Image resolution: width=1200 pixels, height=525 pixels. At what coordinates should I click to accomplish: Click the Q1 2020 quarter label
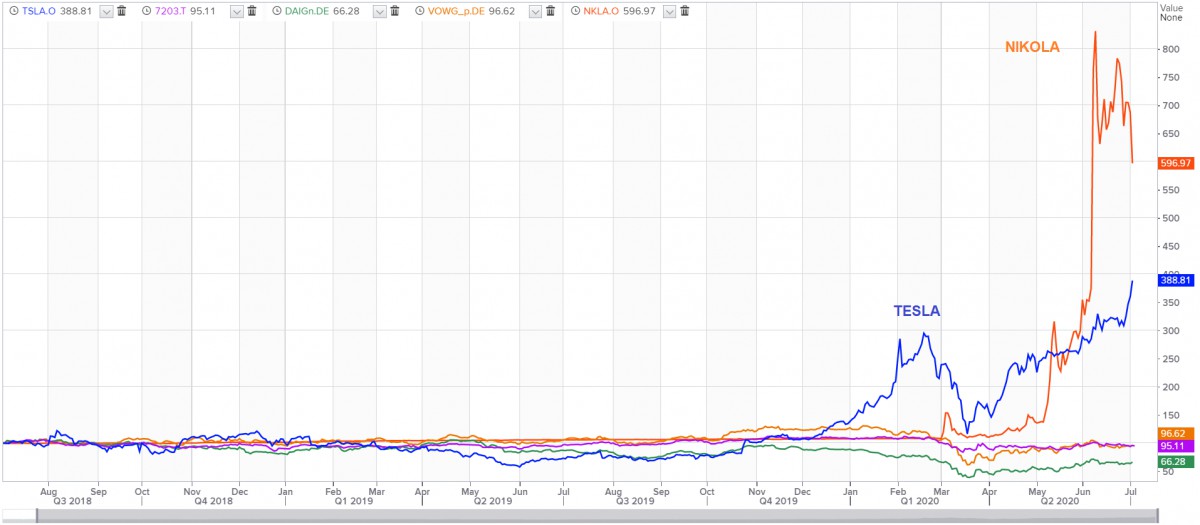(919, 500)
